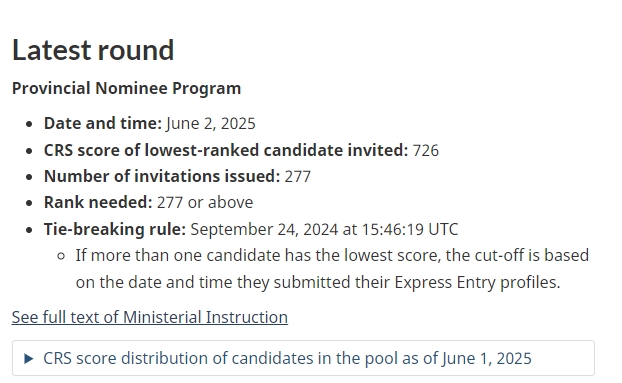Image resolution: width=622 pixels, height=383 pixels.
Task: Click the 277 or above rank value
Action: (205, 203)
